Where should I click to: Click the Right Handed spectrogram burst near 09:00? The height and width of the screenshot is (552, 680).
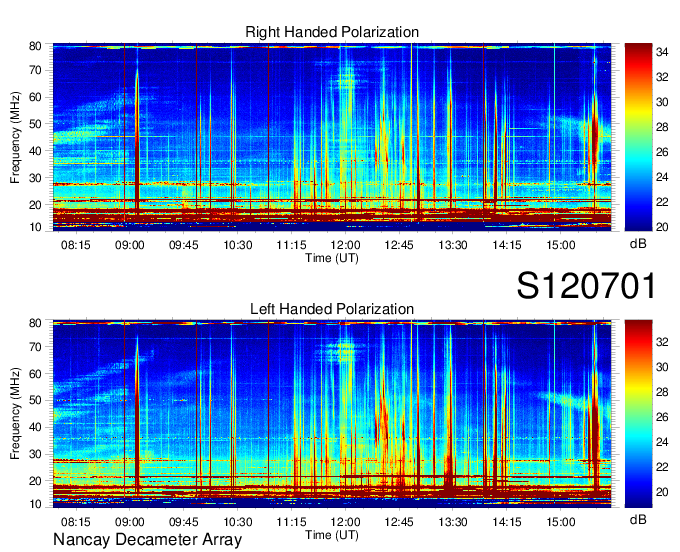tap(137, 141)
